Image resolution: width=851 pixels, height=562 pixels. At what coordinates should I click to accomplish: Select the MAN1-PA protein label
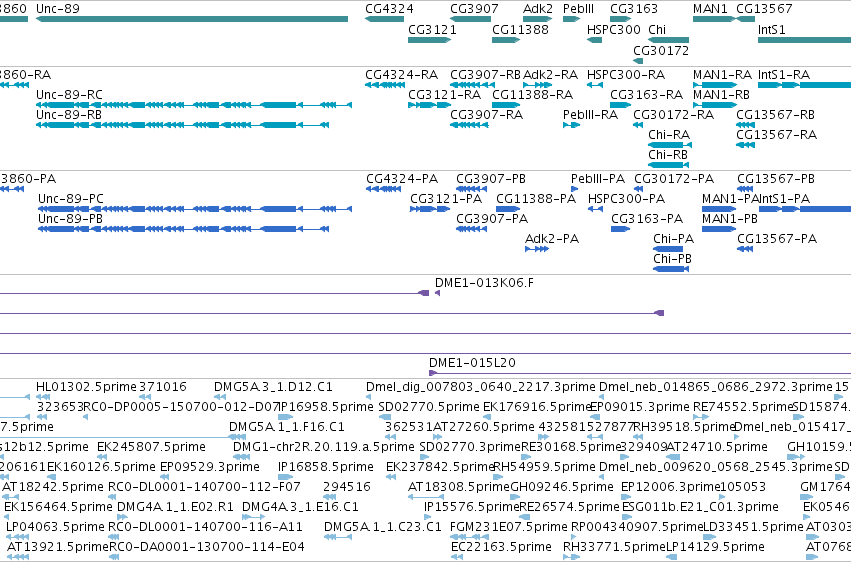click(729, 199)
